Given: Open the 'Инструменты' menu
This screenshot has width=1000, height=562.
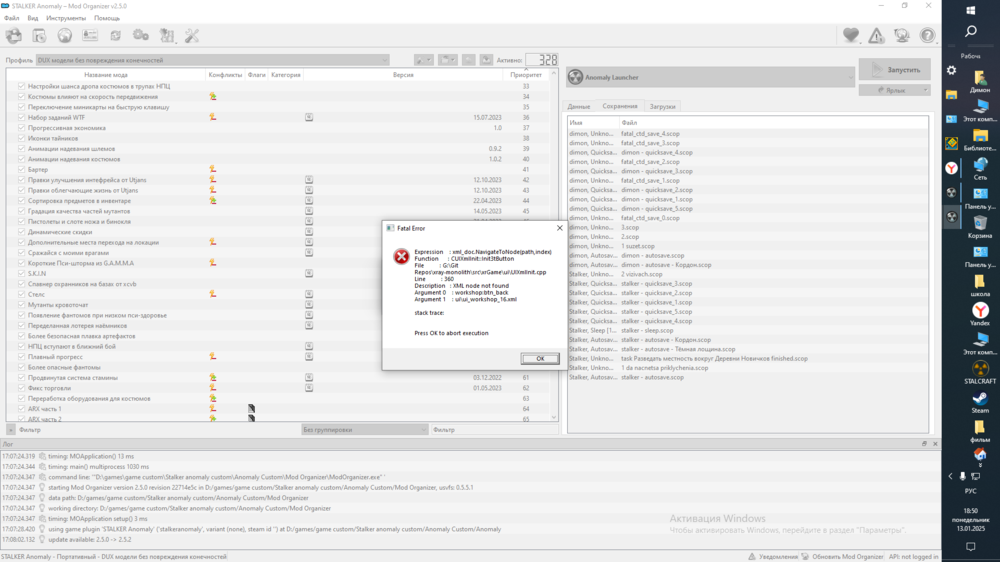Looking at the screenshot, I should pos(66,18).
